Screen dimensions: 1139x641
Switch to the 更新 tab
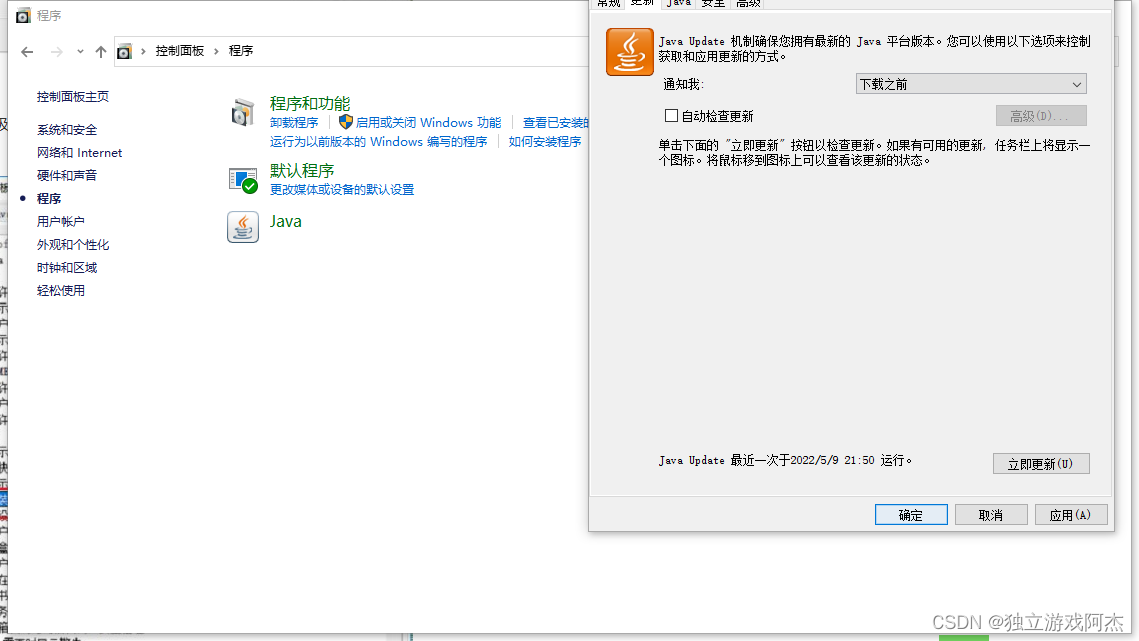(642, 3)
